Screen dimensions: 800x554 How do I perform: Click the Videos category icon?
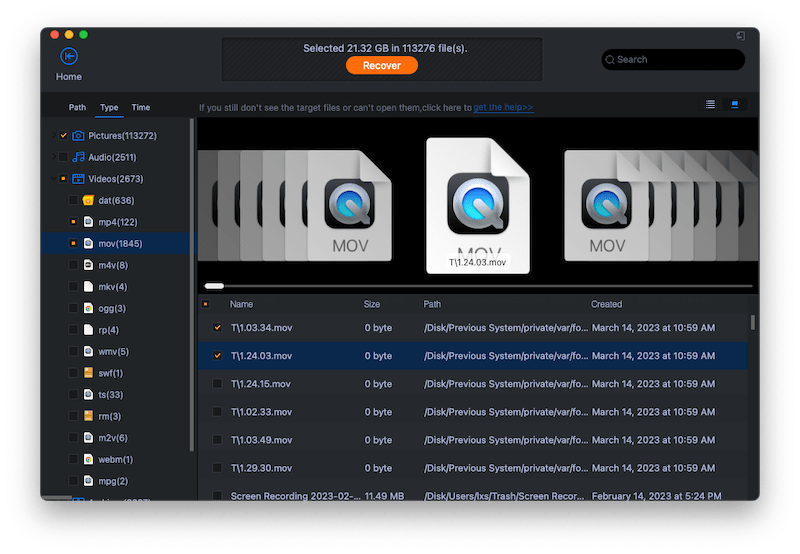click(78, 179)
